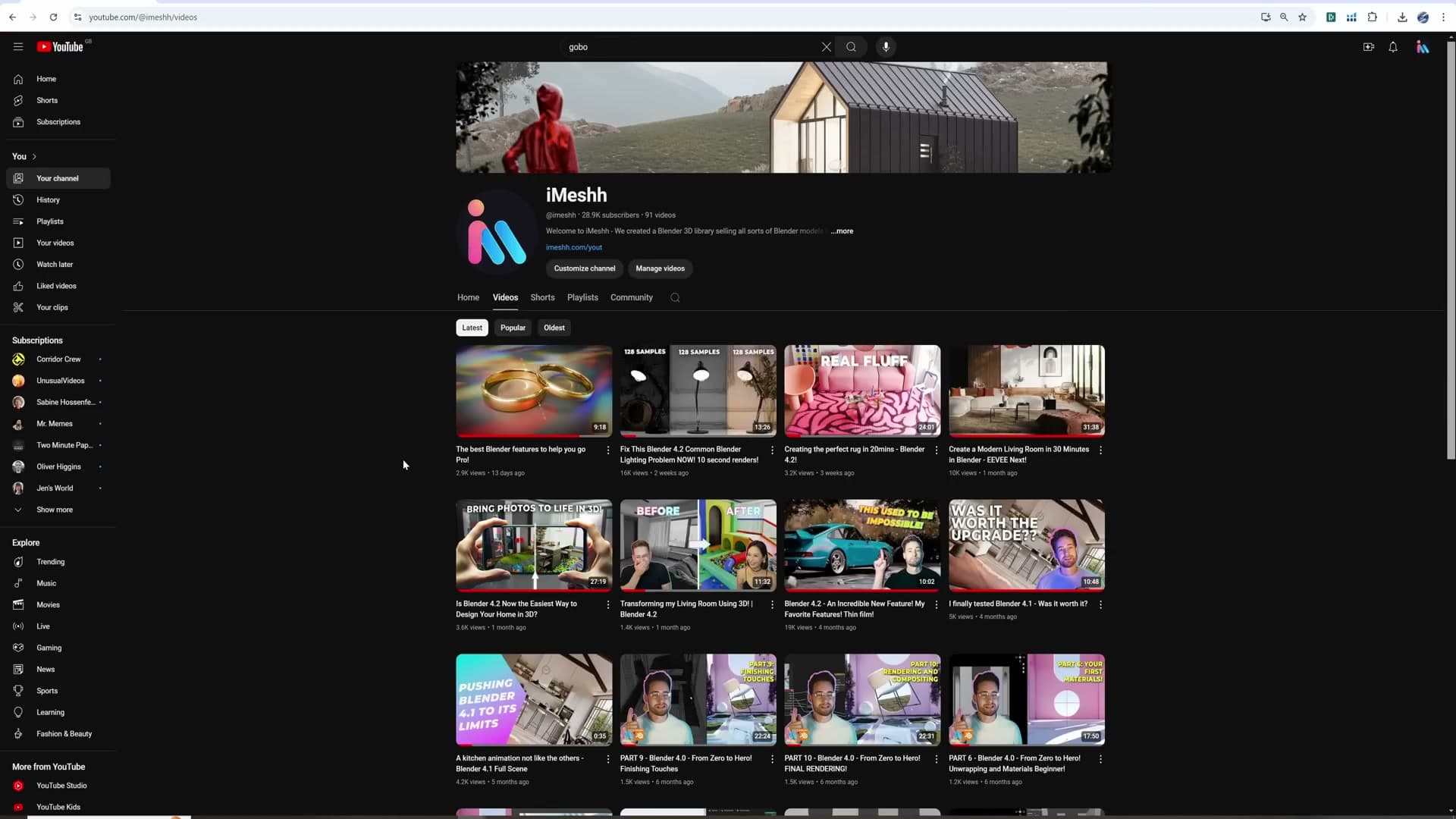Open the 'REAL FLUFF' rug video thumbnail

tap(862, 391)
